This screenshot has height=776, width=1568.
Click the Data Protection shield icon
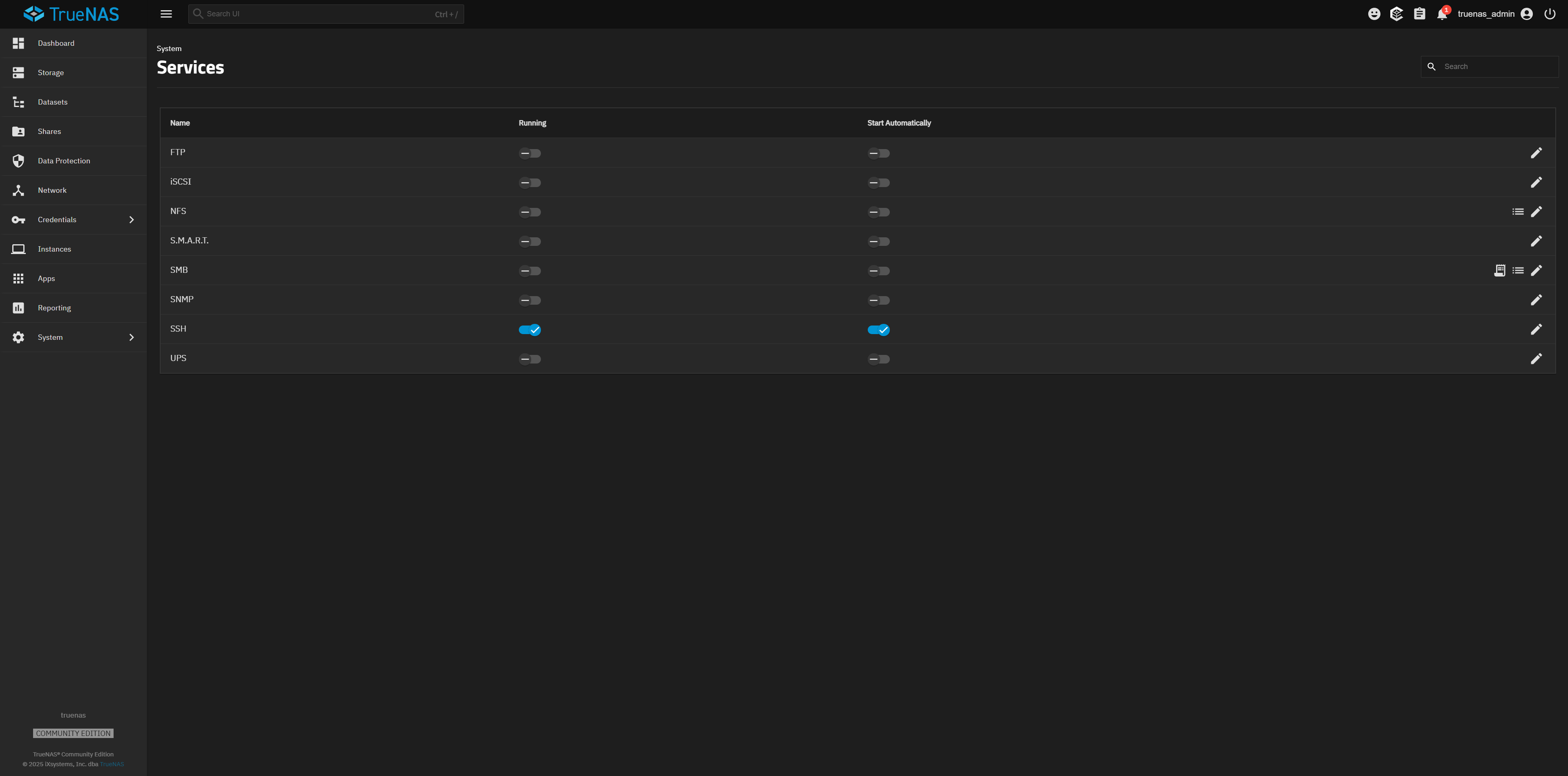[18, 161]
